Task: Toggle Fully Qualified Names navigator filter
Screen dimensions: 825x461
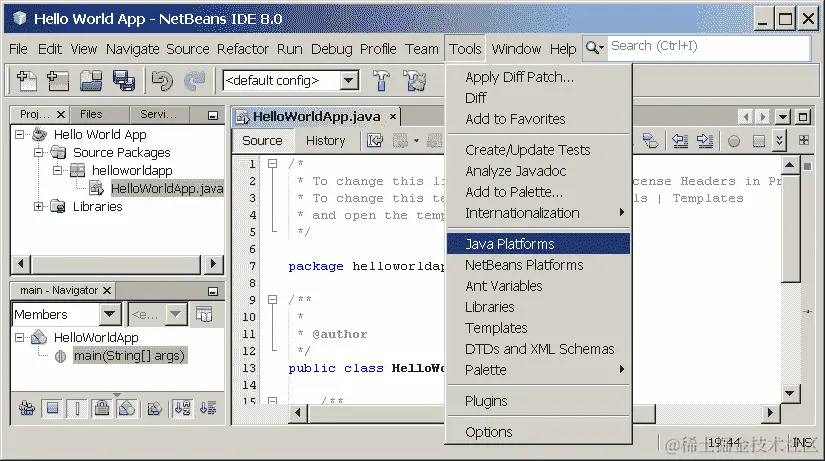Action: [154, 408]
